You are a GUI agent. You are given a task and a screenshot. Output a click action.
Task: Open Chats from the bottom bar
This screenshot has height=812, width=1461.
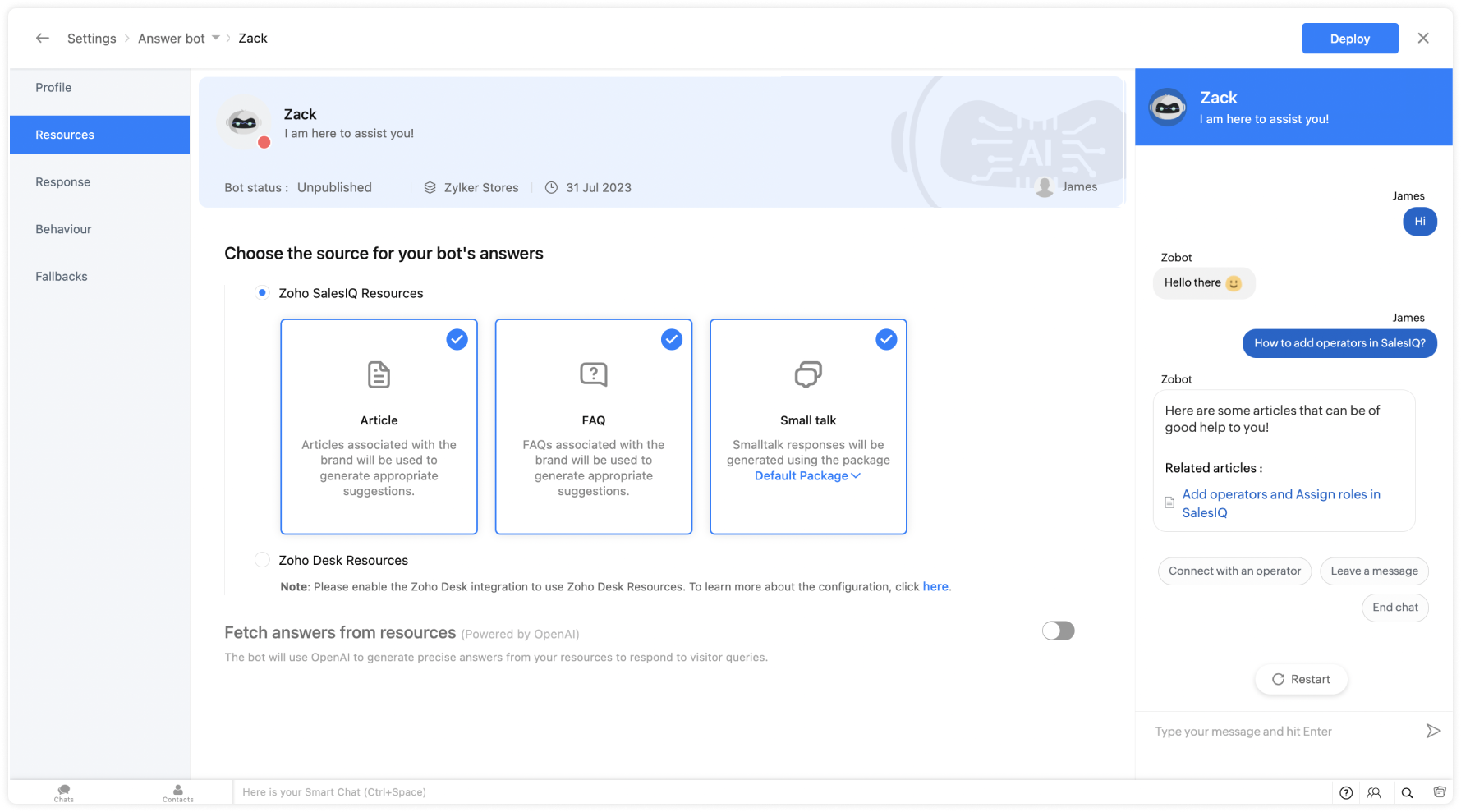click(64, 793)
